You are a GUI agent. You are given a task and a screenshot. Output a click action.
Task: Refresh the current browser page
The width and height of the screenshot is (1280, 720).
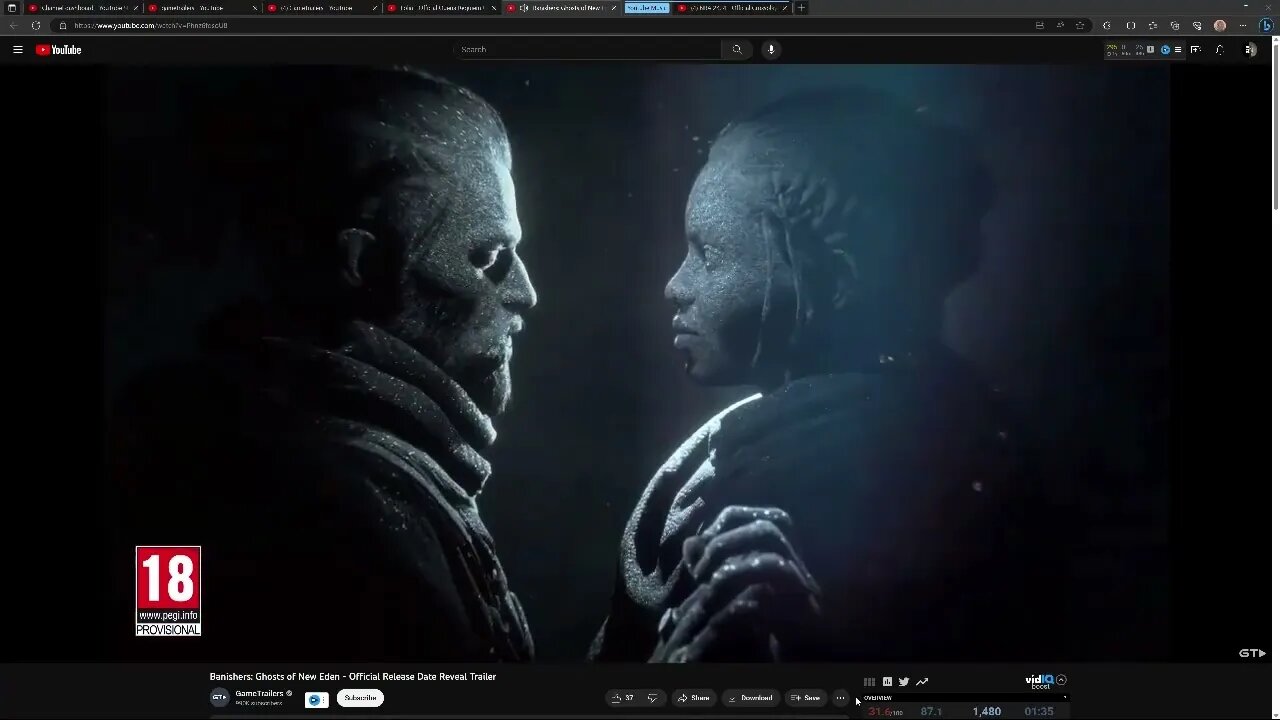(36, 25)
